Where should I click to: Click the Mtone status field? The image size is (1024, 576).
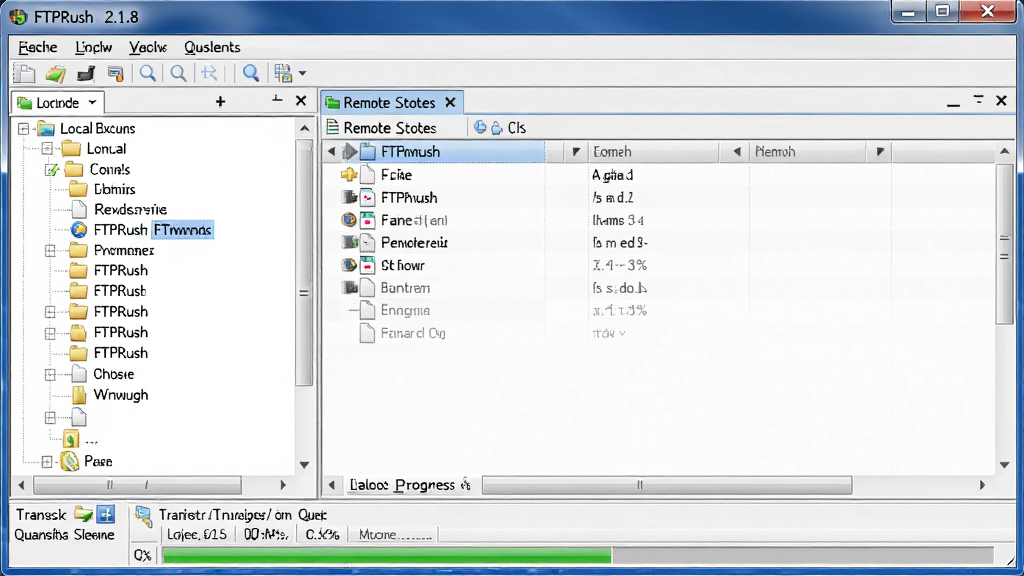click(x=395, y=535)
